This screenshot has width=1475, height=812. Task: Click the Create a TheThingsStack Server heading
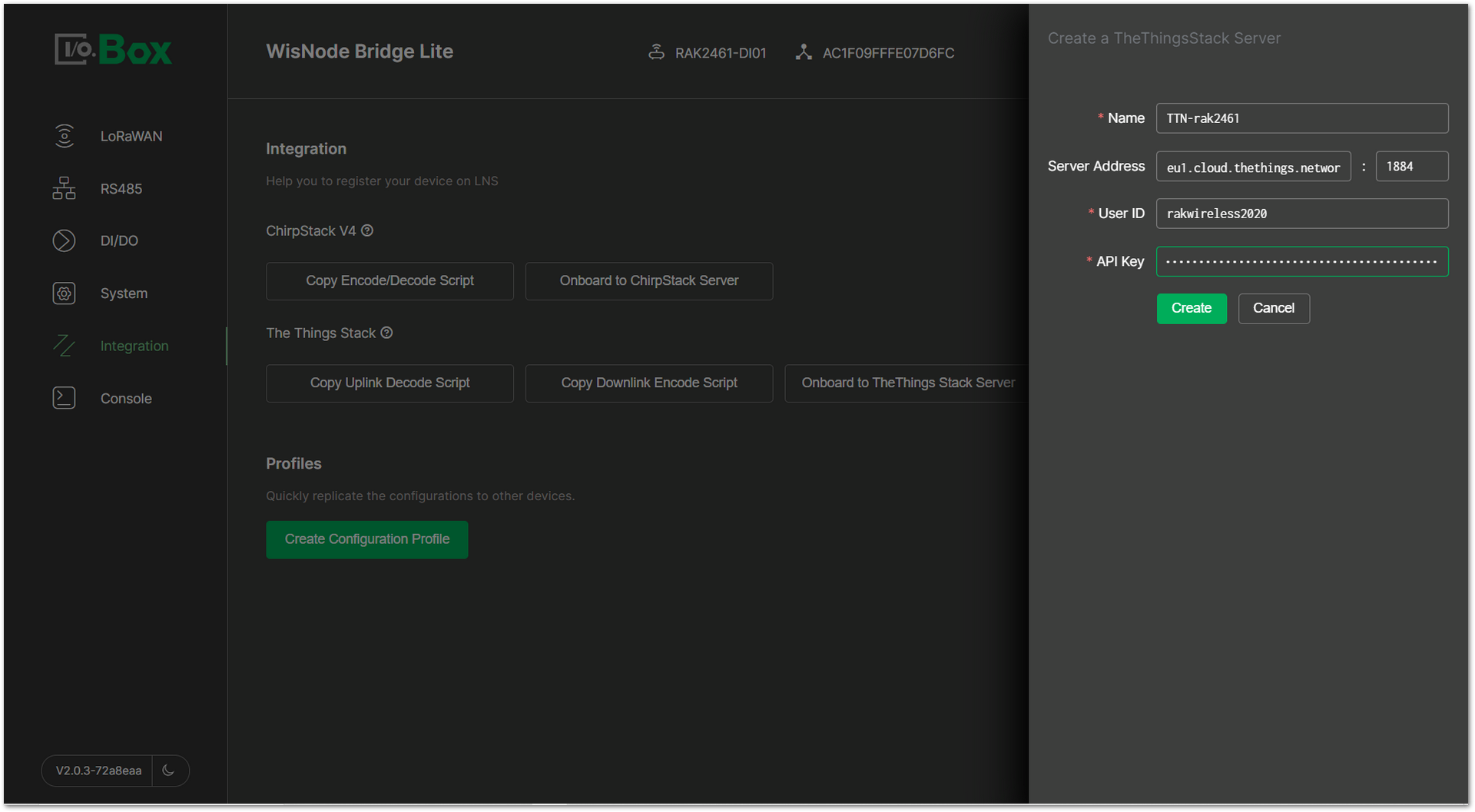1164,38
